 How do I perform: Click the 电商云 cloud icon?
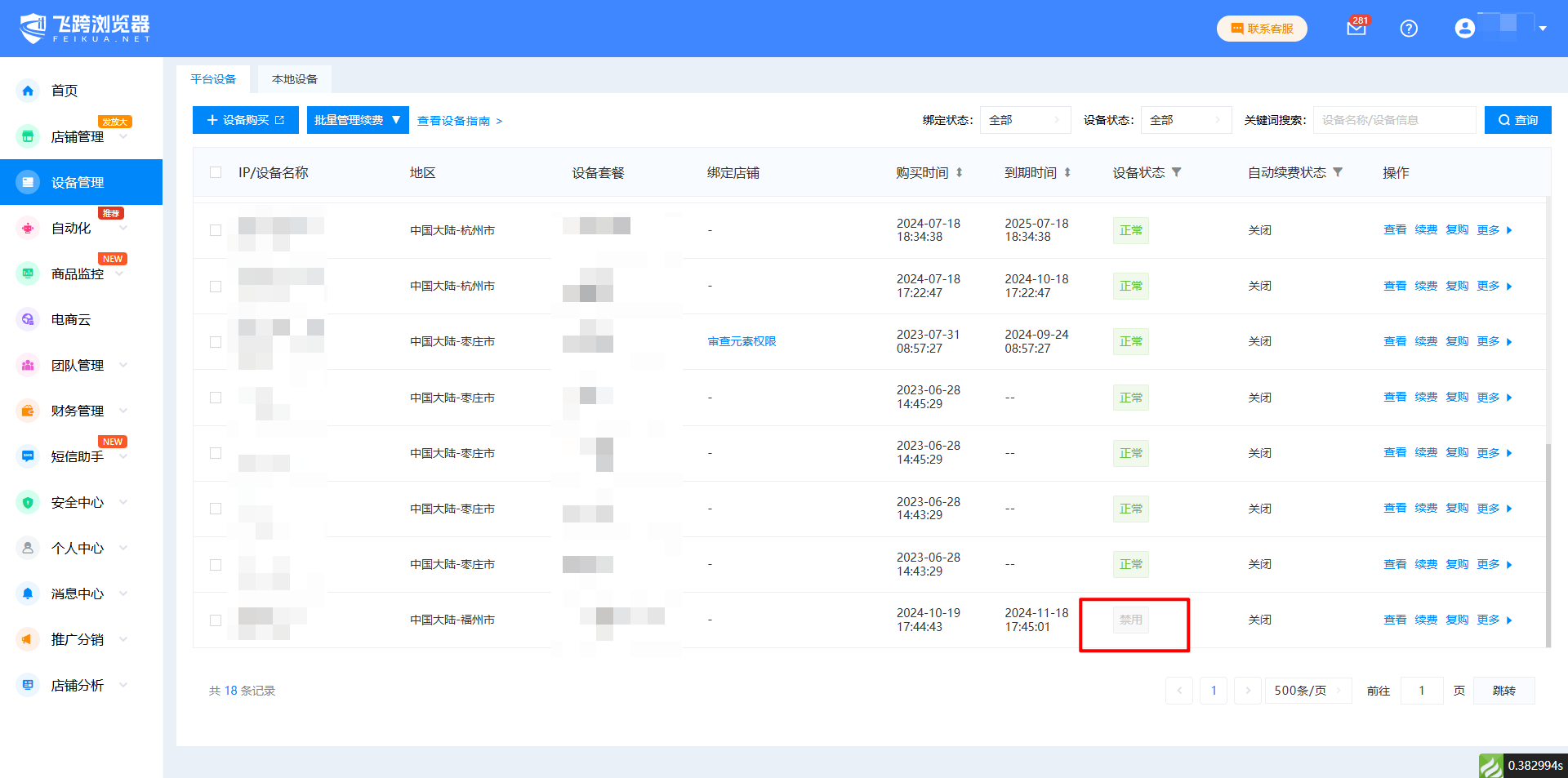point(28,319)
